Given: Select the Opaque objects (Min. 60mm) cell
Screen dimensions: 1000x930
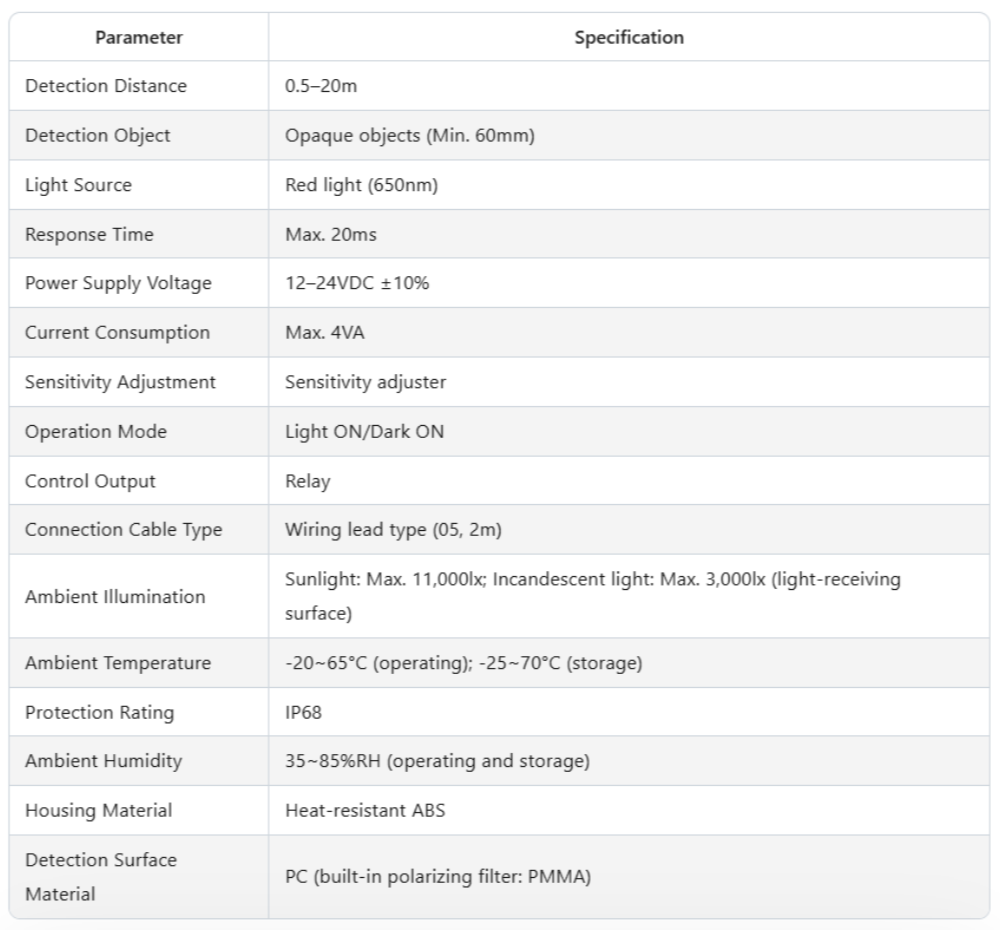Looking at the screenshot, I should point(410,135).
